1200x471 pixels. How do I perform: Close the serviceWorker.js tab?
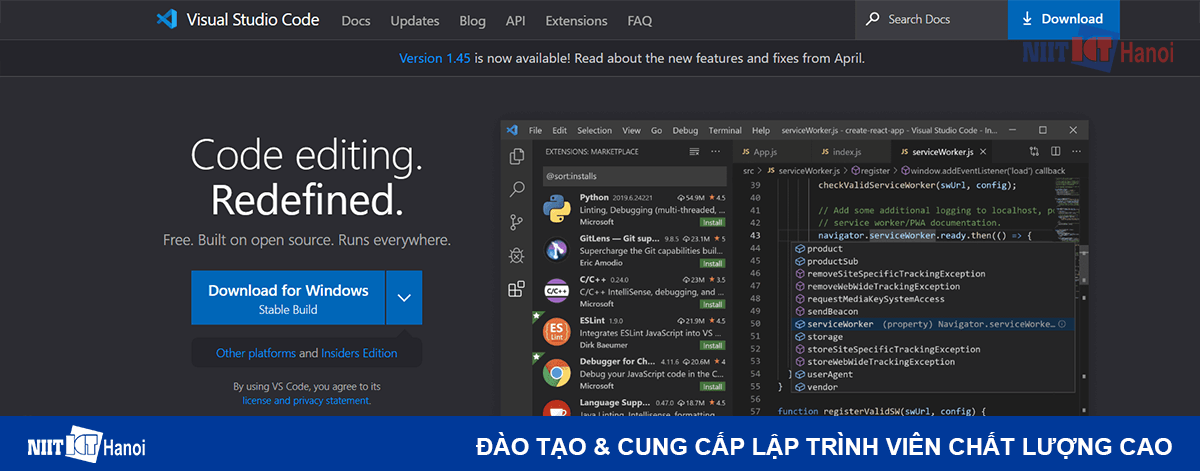tap(983, 152)
